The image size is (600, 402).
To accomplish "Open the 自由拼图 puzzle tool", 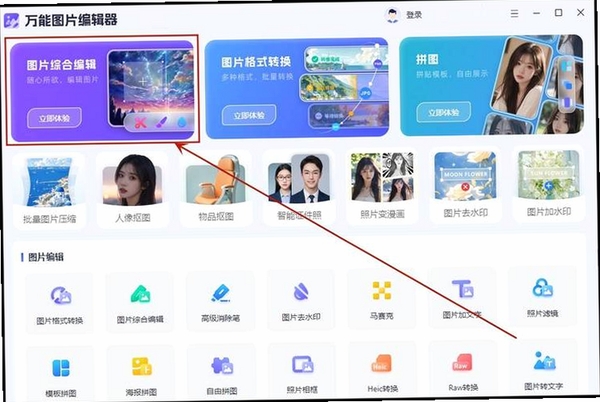I will [x=222, y=373].
